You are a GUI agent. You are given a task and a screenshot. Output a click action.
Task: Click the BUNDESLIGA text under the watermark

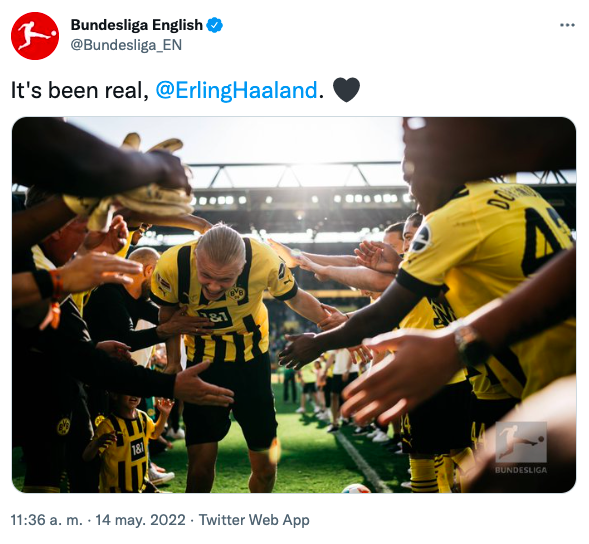point(521,470)
